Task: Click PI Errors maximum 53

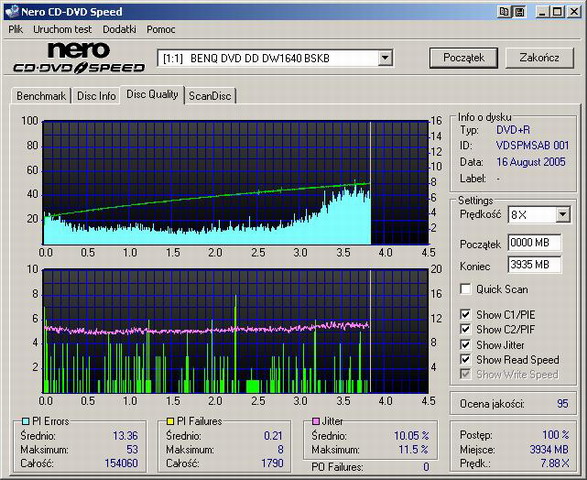Action: pos(132,449)
